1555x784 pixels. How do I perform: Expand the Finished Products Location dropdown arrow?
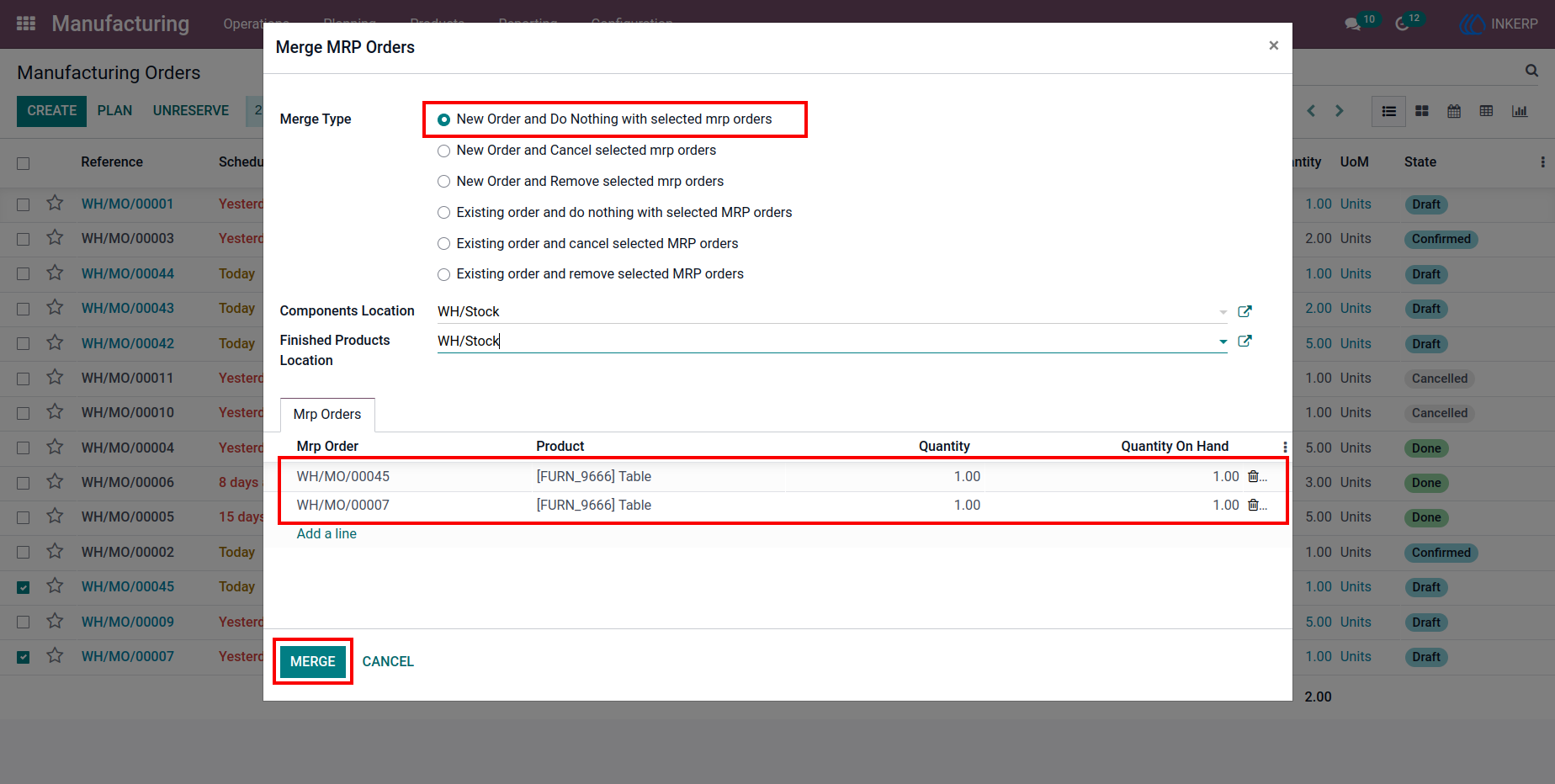(1223, 342)
